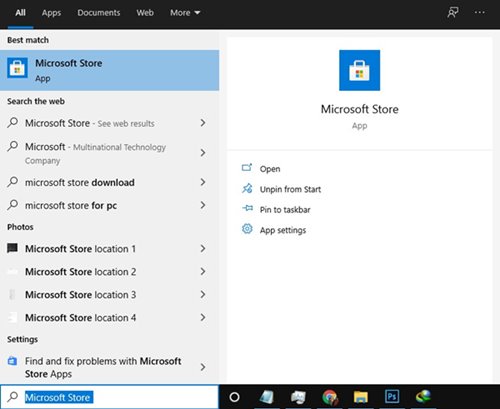
Task: Expand arrow for Microsoft Technology Company result
Action: coord(203,153)
